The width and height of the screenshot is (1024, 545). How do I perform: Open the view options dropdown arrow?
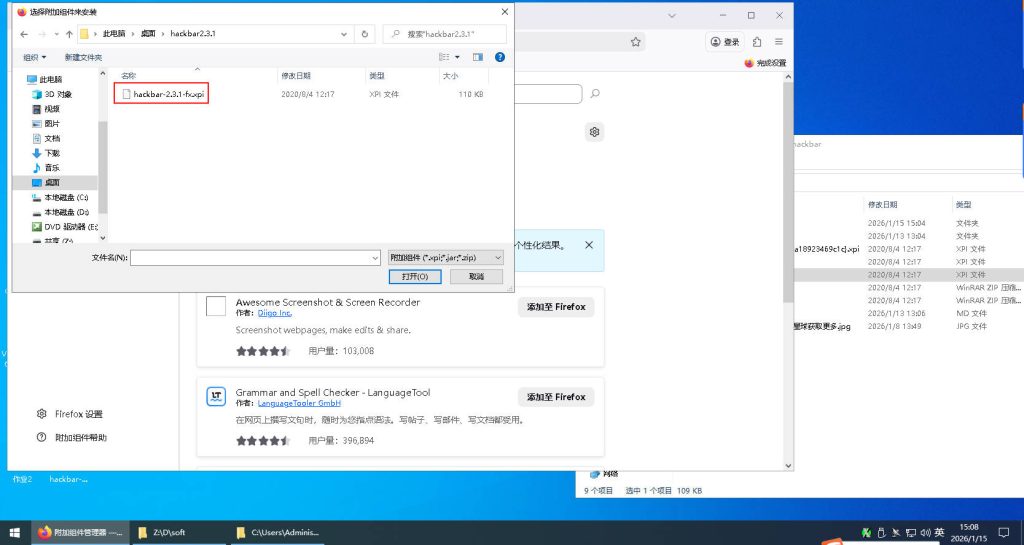coord(457,57)
